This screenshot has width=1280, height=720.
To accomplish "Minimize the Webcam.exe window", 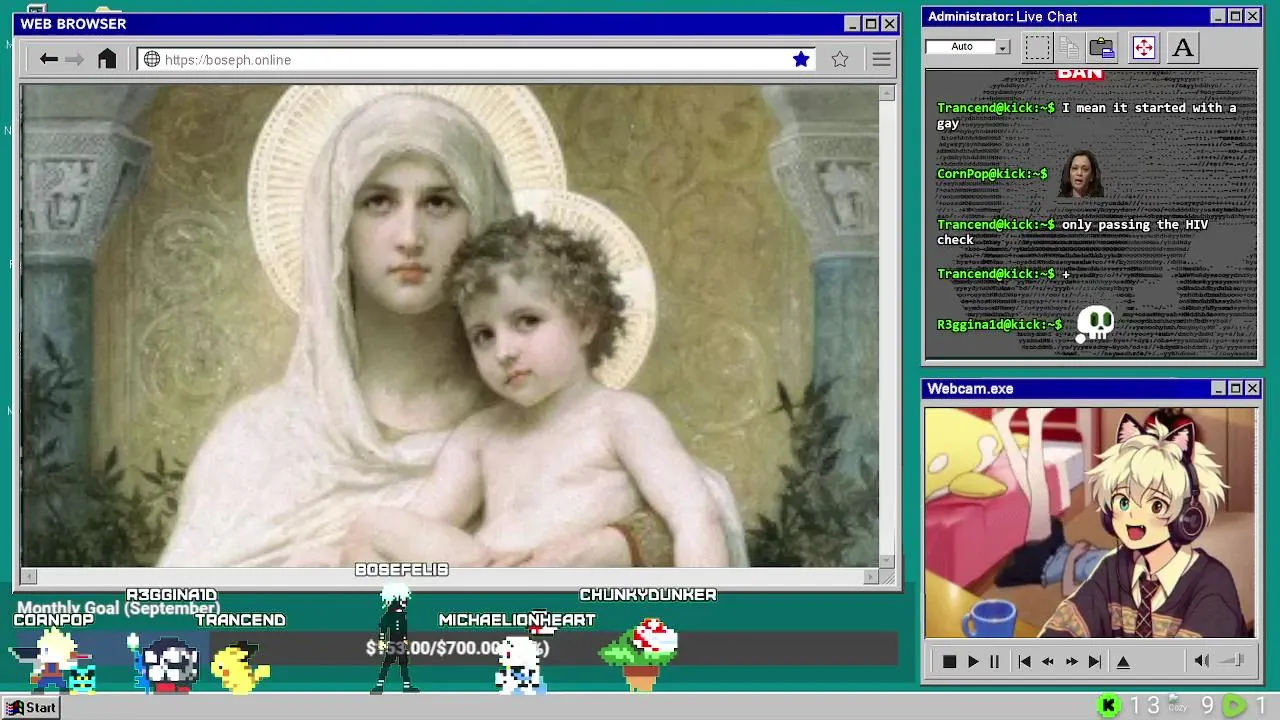I will (x=1218, y=388).
